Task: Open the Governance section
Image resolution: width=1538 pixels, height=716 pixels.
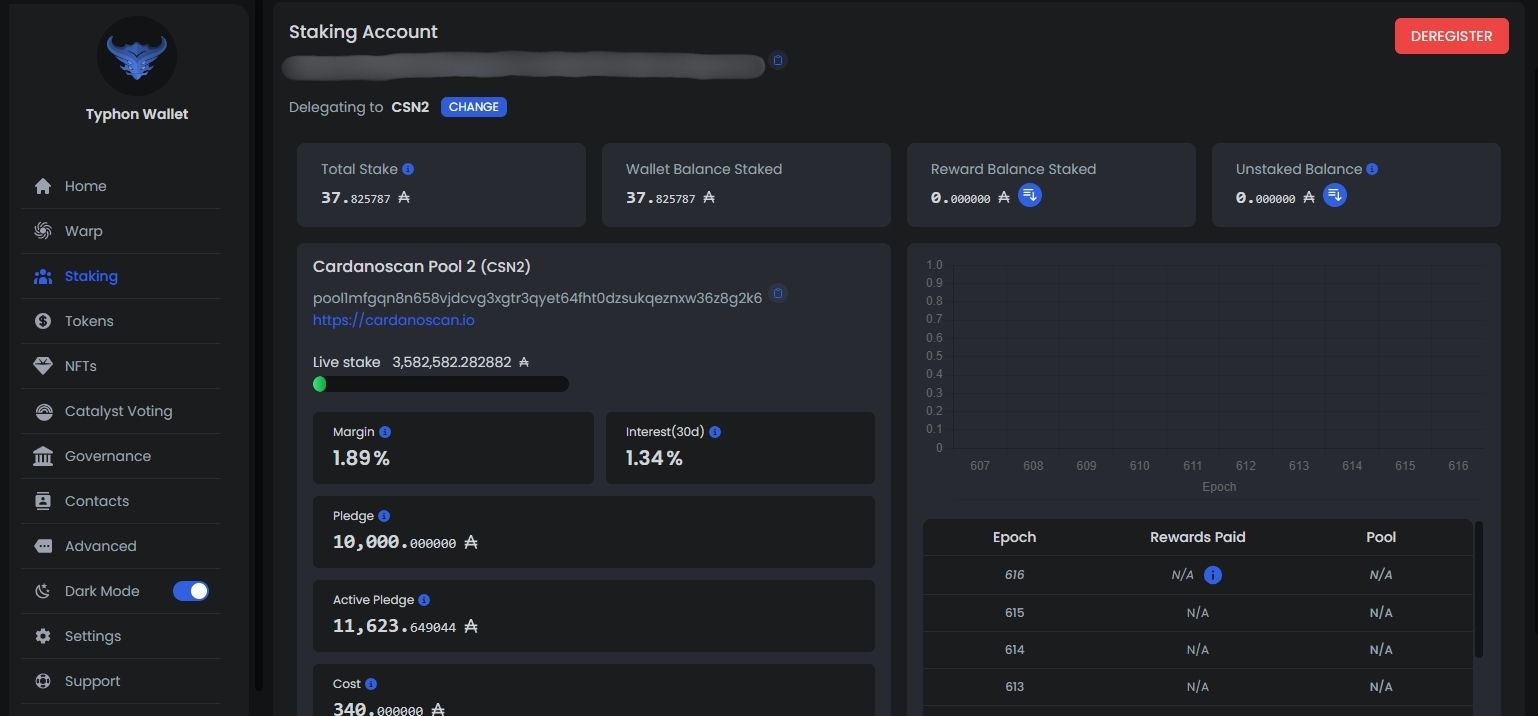Action: (107, 456)
